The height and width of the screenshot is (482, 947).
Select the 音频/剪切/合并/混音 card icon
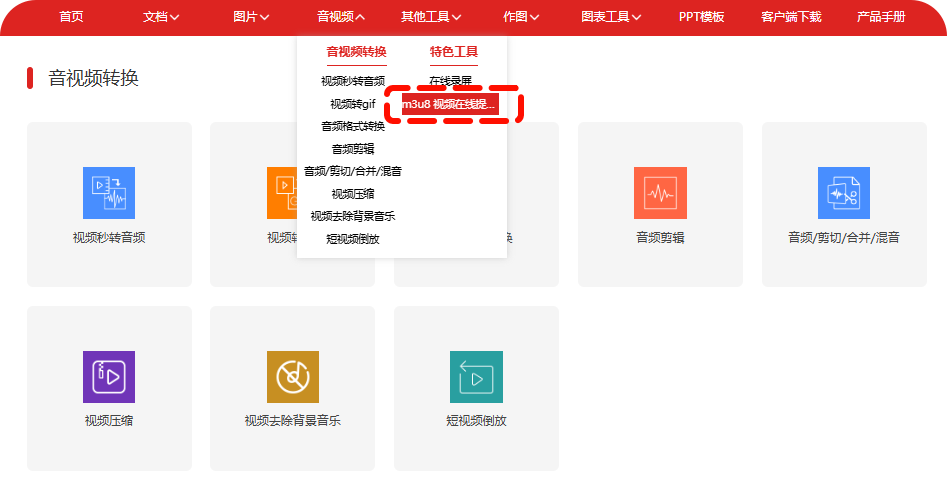(x=843, y=193)
